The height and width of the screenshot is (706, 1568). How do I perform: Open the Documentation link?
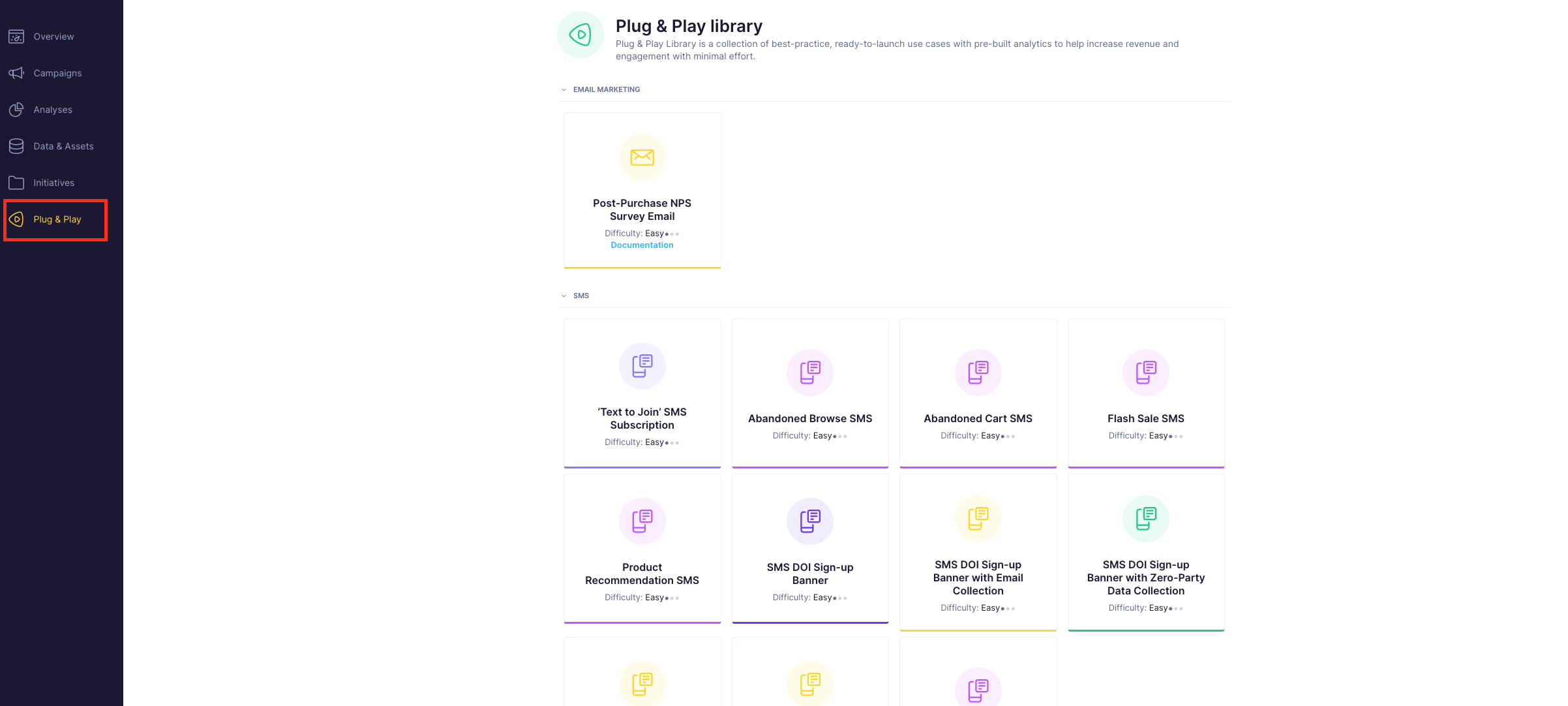pyautogui.click(x=642, y=245)
